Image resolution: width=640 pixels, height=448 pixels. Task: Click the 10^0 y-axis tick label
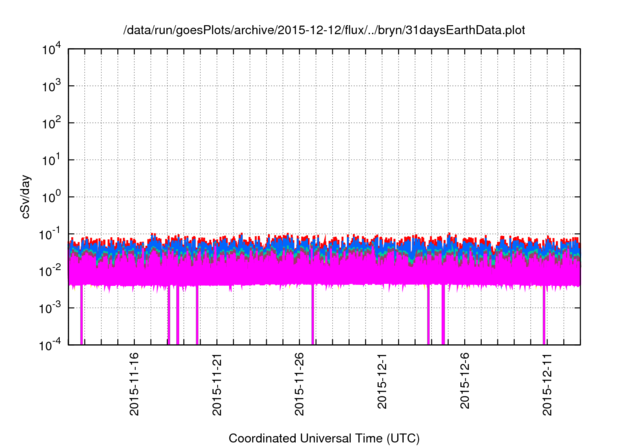51,197
